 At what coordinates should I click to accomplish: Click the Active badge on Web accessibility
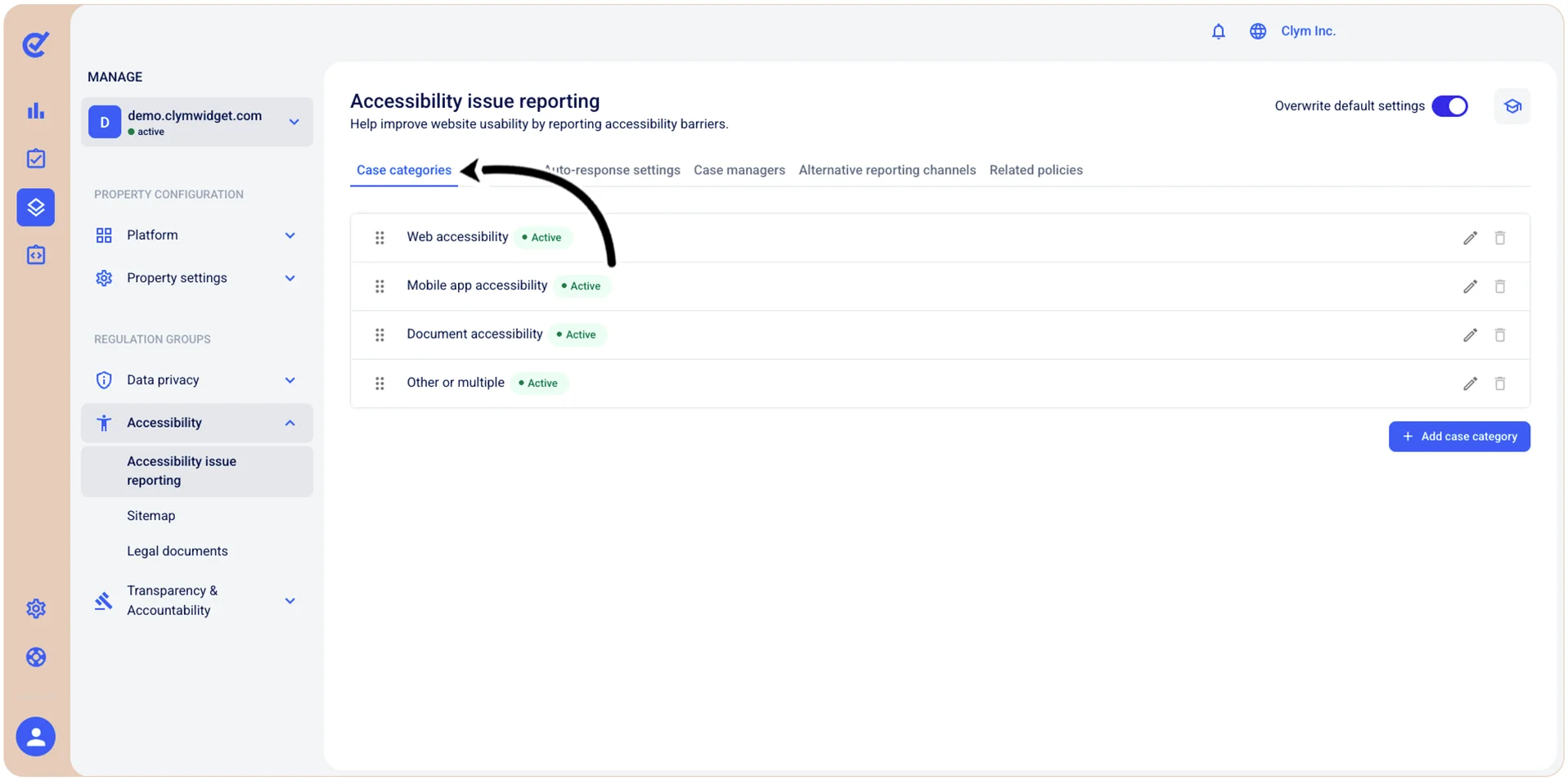542,238
